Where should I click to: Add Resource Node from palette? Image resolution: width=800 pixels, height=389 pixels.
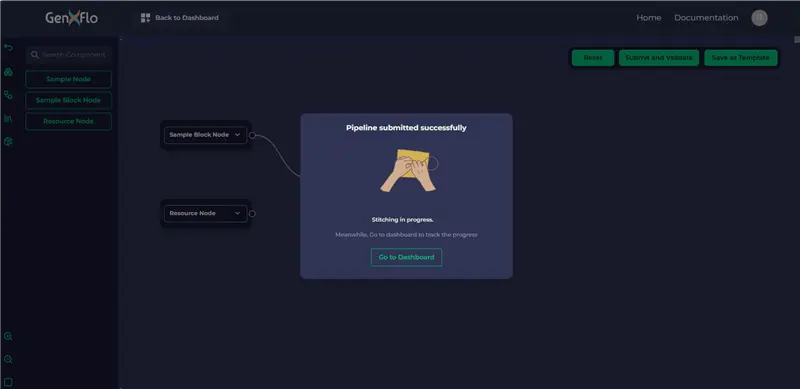point(68,121)
